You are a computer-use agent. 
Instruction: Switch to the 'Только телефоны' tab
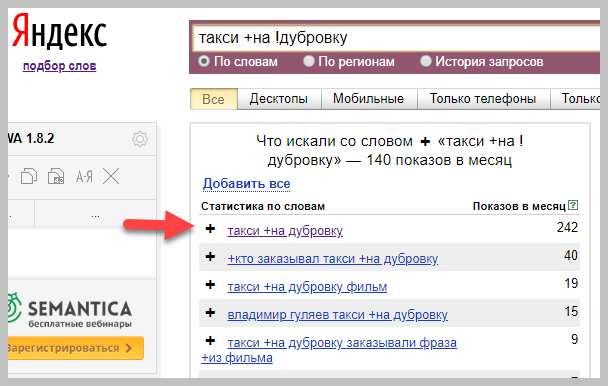tap(483, 99)
